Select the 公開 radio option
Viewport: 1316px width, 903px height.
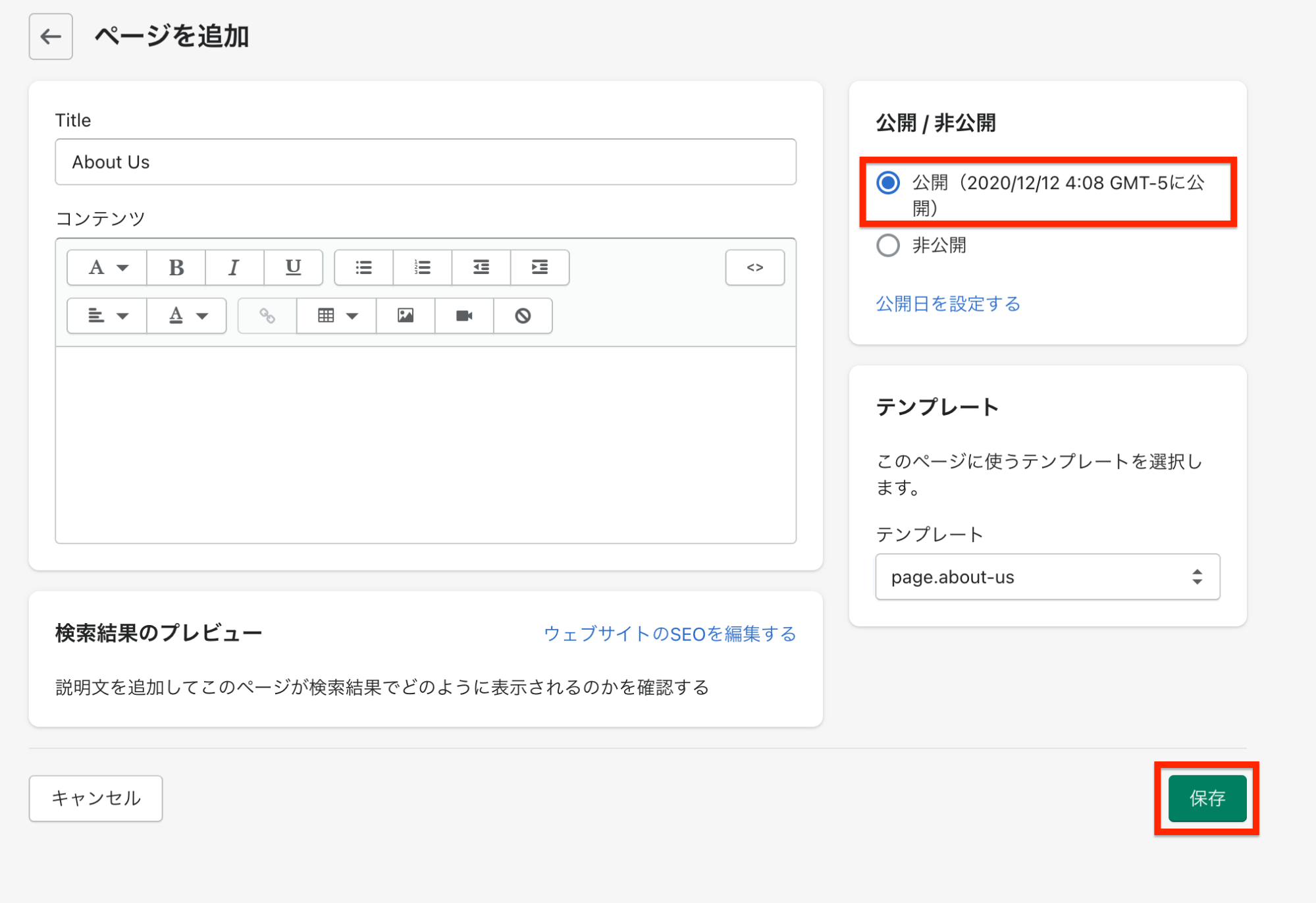coord(888,183)
